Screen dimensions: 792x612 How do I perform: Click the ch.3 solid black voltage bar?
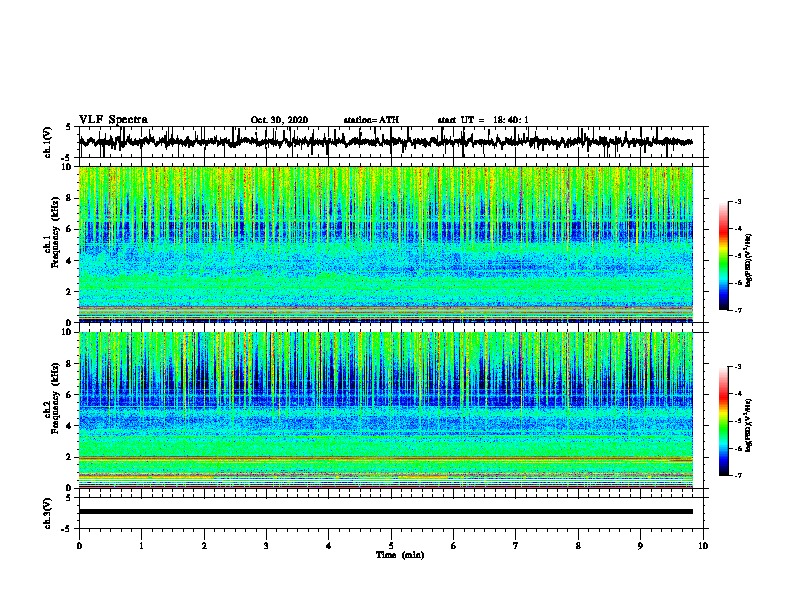(385, 512)
